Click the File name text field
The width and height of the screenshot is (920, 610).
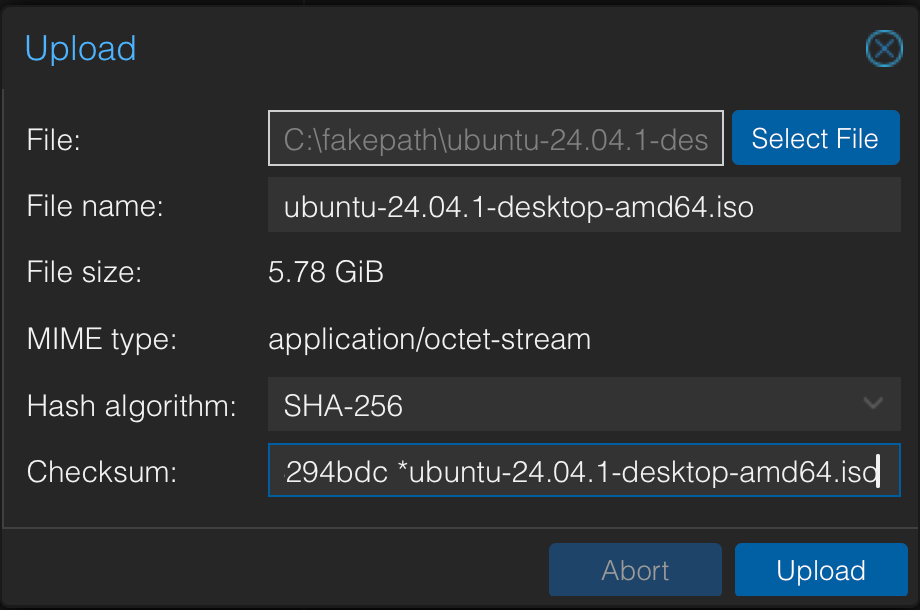[584, 207]
